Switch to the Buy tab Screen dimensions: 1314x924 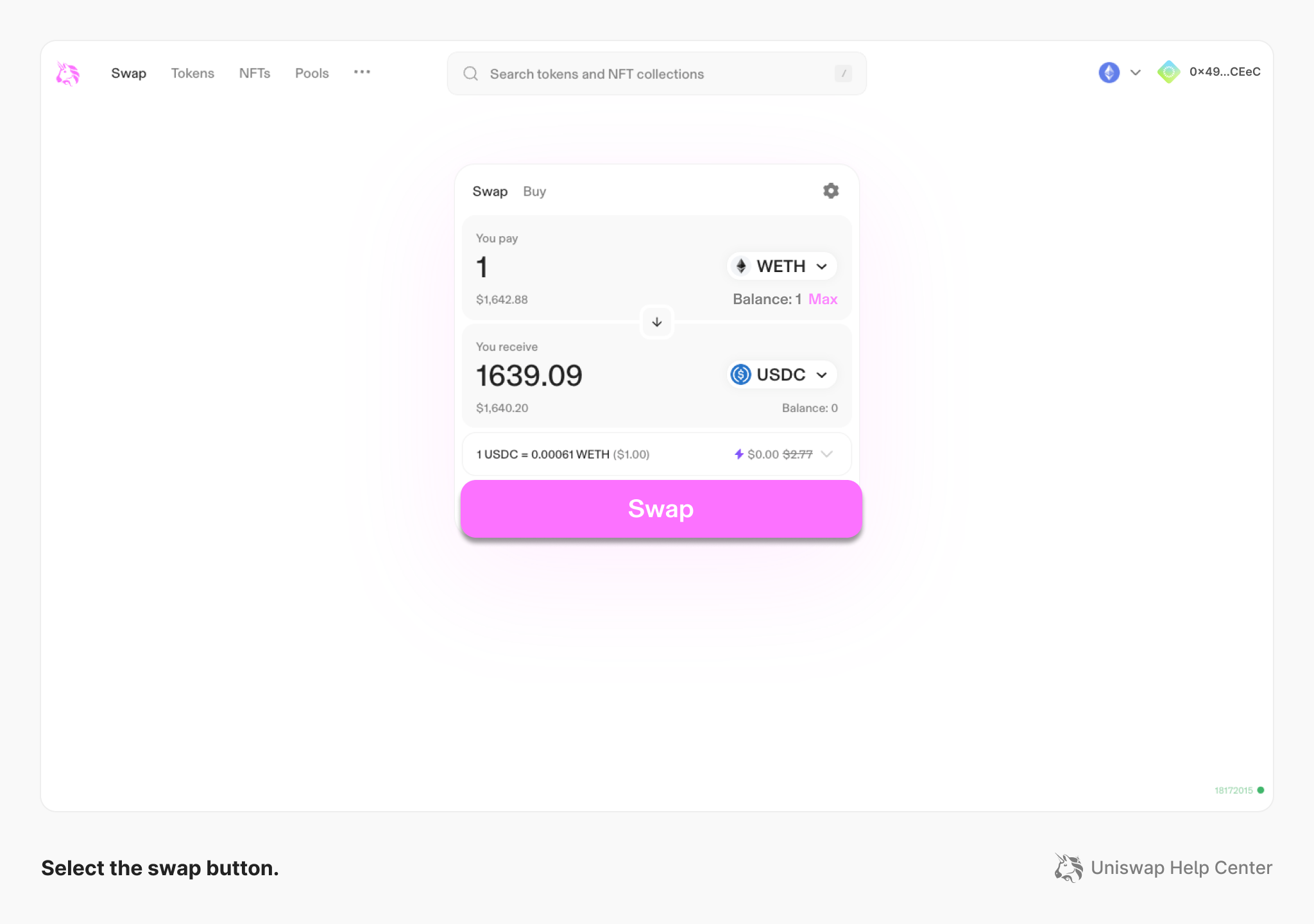point(534,191)
